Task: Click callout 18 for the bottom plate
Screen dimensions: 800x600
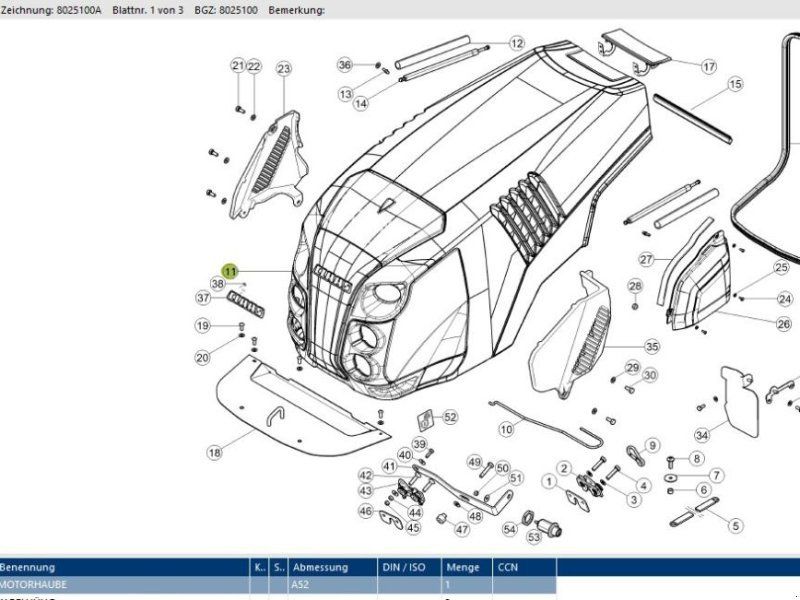Action: pos(214,453)
